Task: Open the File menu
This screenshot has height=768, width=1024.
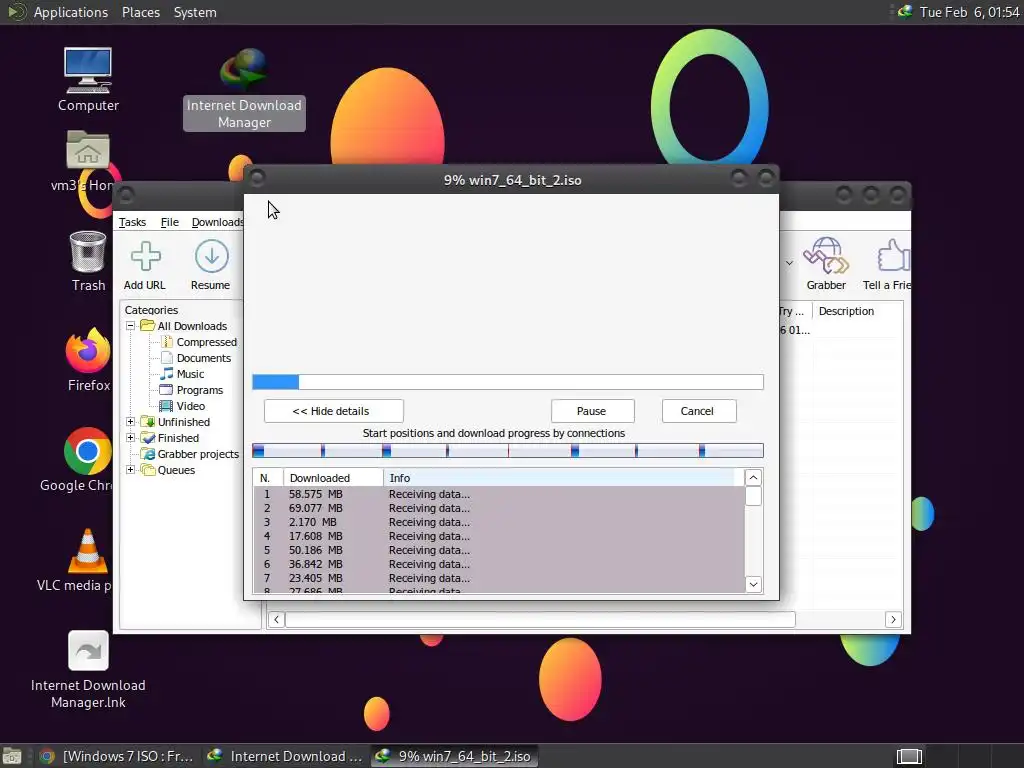Action: coord(170,222)
